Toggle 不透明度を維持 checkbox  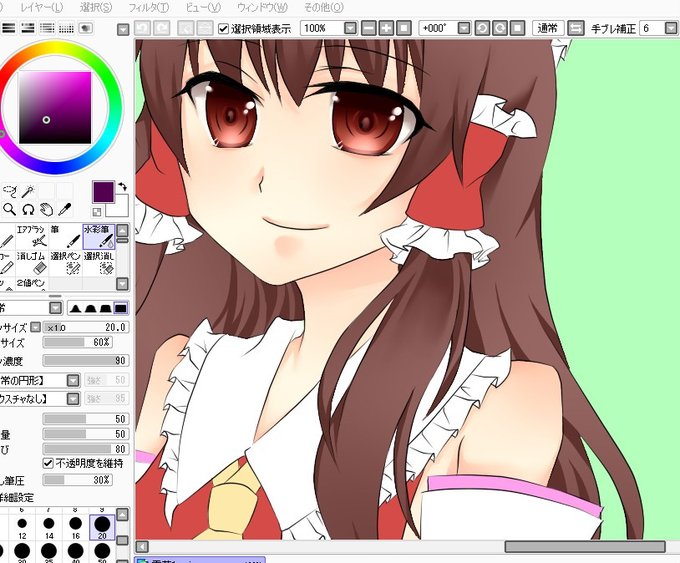pos(48,463)
